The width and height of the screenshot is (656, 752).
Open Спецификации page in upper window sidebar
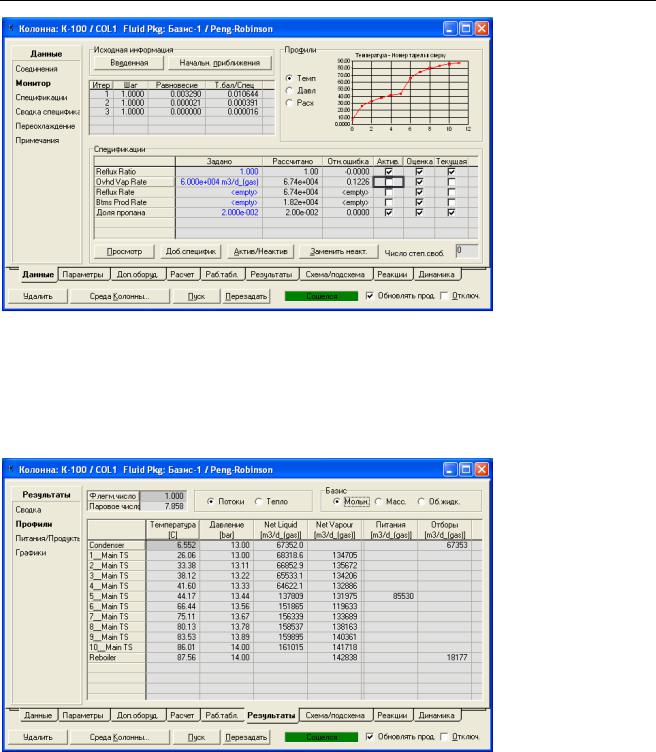point(41,97)
